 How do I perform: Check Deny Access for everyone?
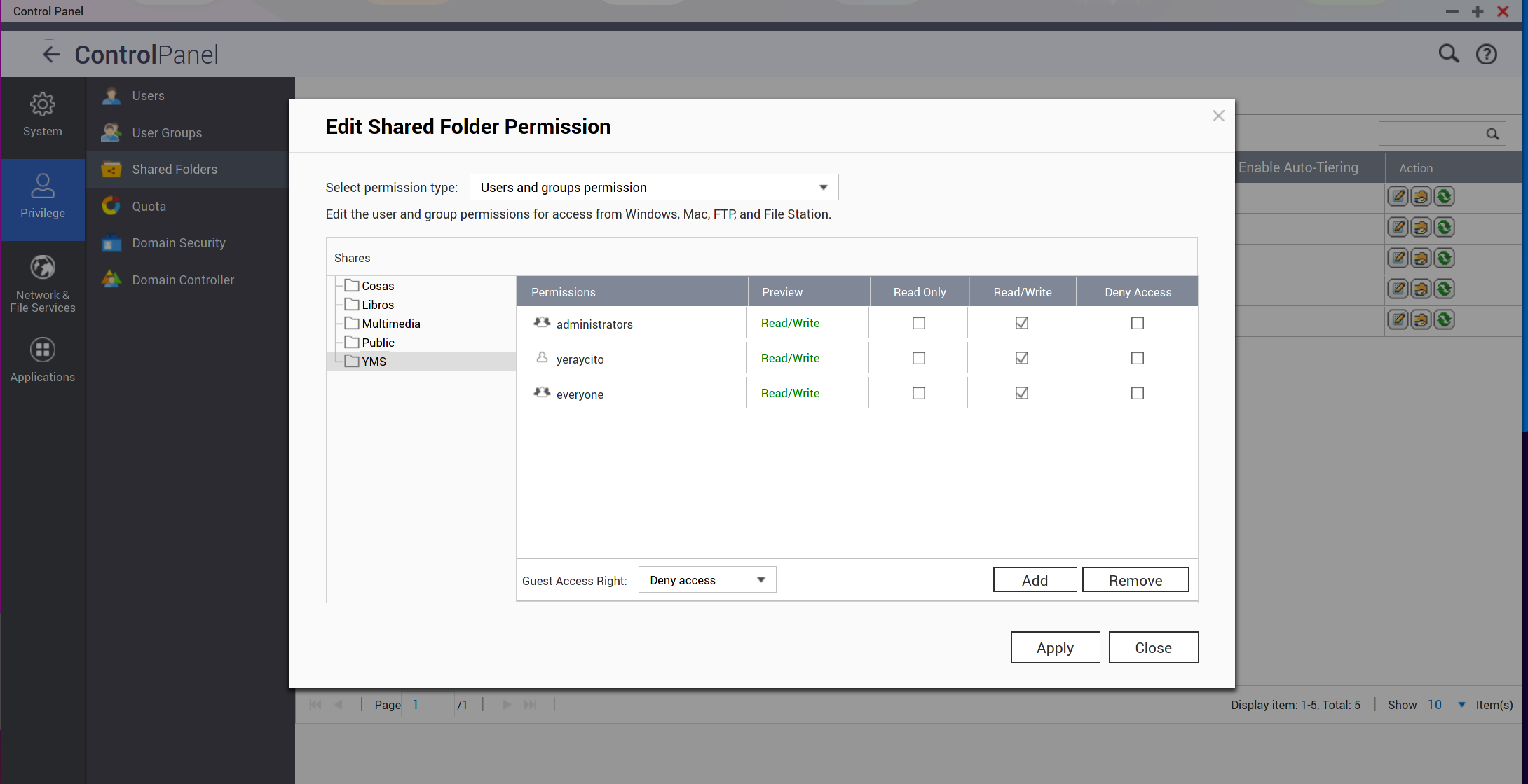(1137, 393)
